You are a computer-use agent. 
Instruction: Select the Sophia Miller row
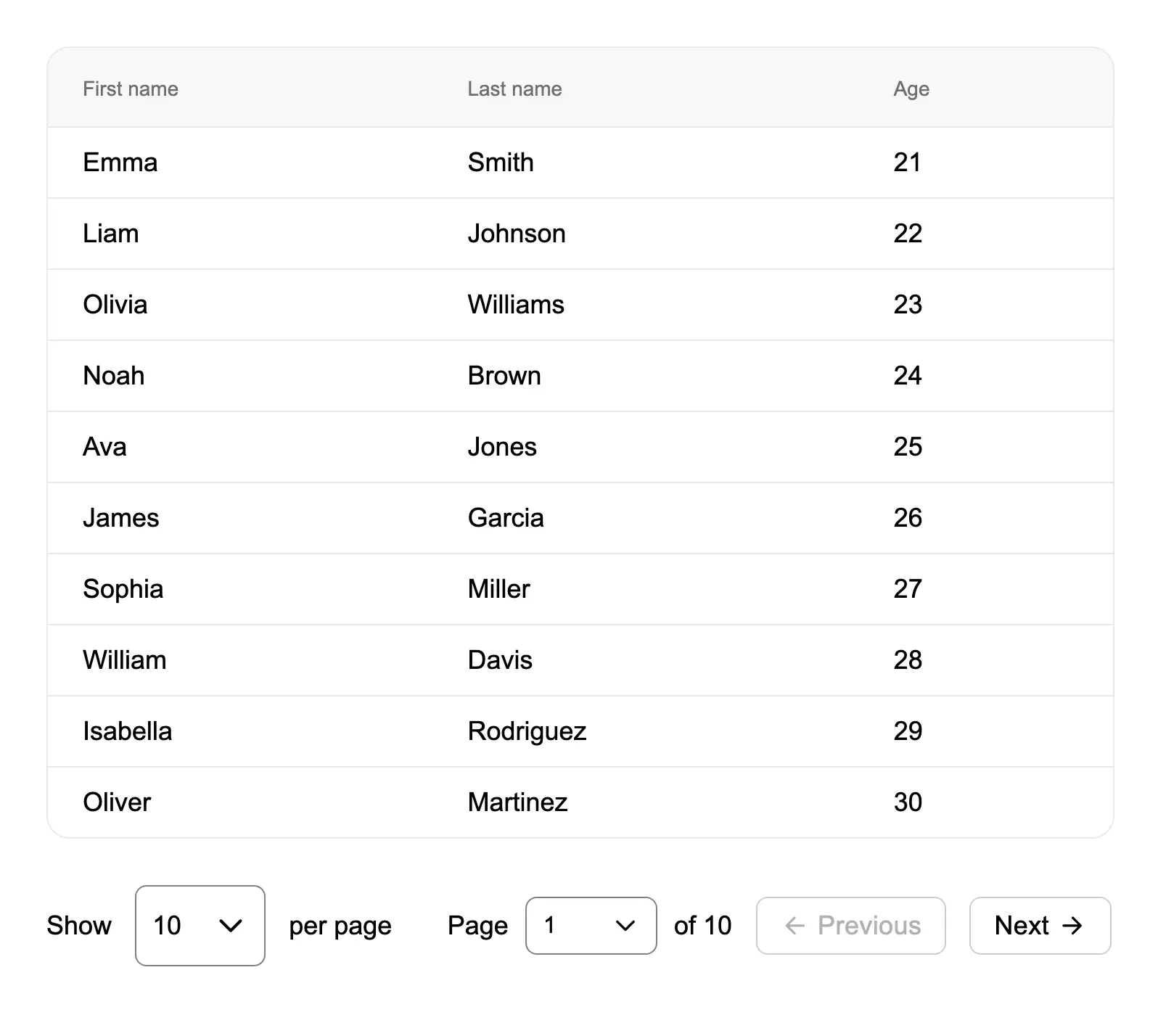point(580,589)
